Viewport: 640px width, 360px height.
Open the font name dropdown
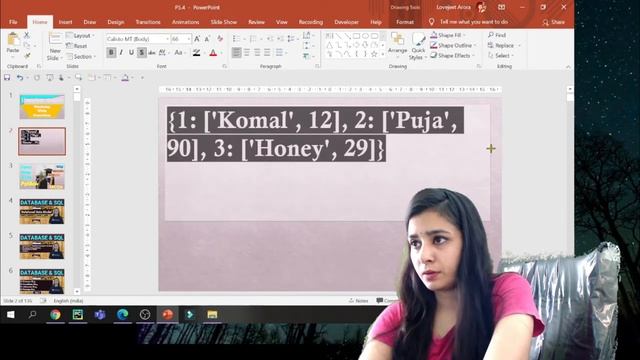tap(167, 39)
